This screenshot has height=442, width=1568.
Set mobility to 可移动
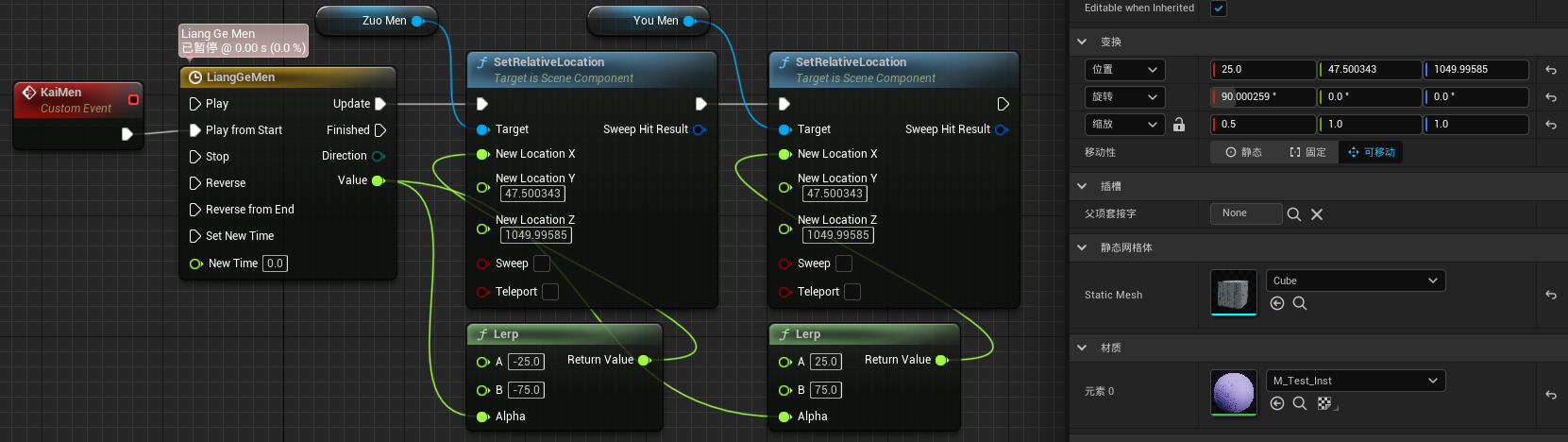tap(1371, 152)
